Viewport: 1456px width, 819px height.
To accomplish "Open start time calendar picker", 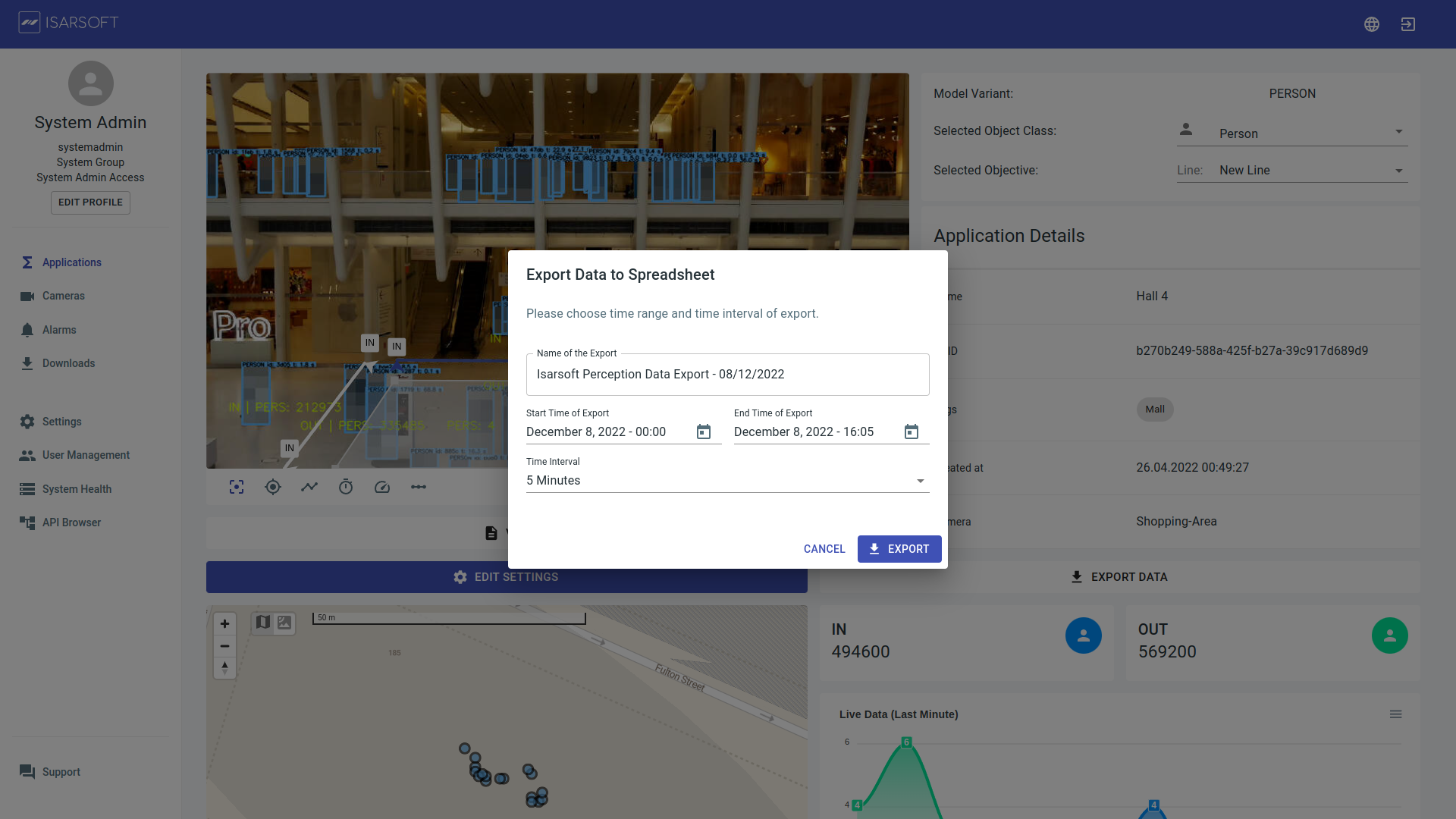I will tap(703, 432).
